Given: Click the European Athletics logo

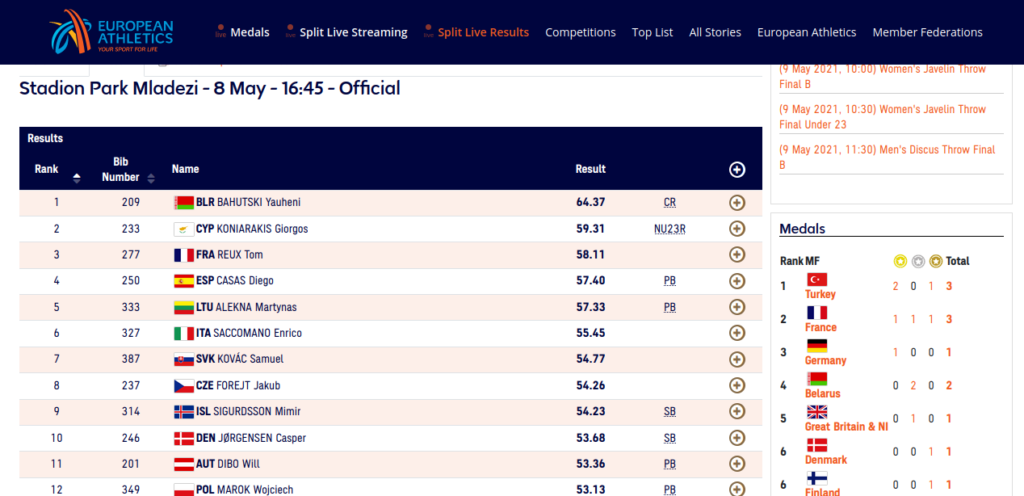Looking at the screenshot, I should tap(111, 31).
